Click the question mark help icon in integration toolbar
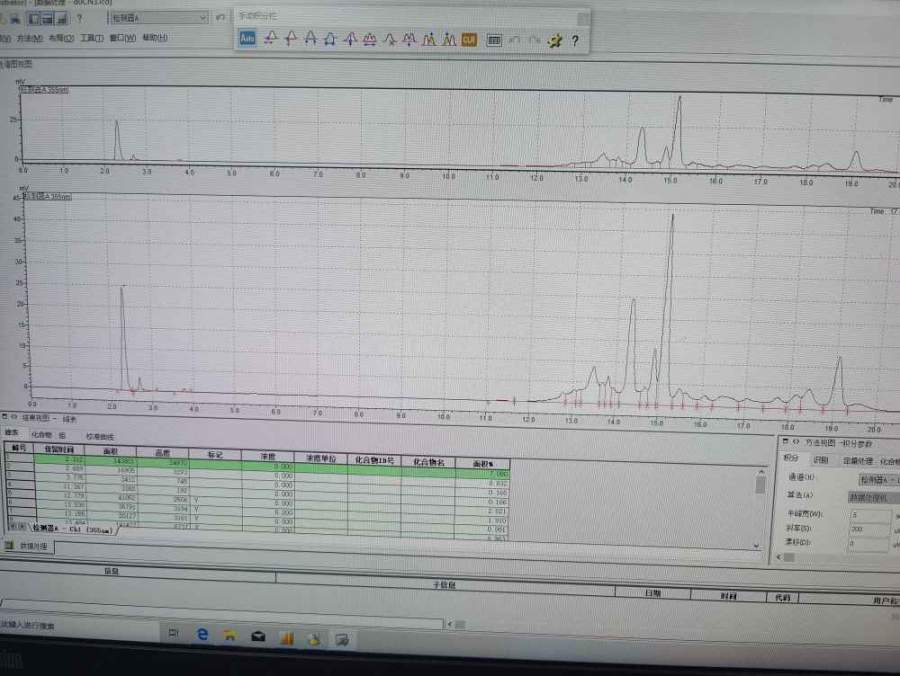The width and height of the screenshot is (900, 676). [575, 40]
